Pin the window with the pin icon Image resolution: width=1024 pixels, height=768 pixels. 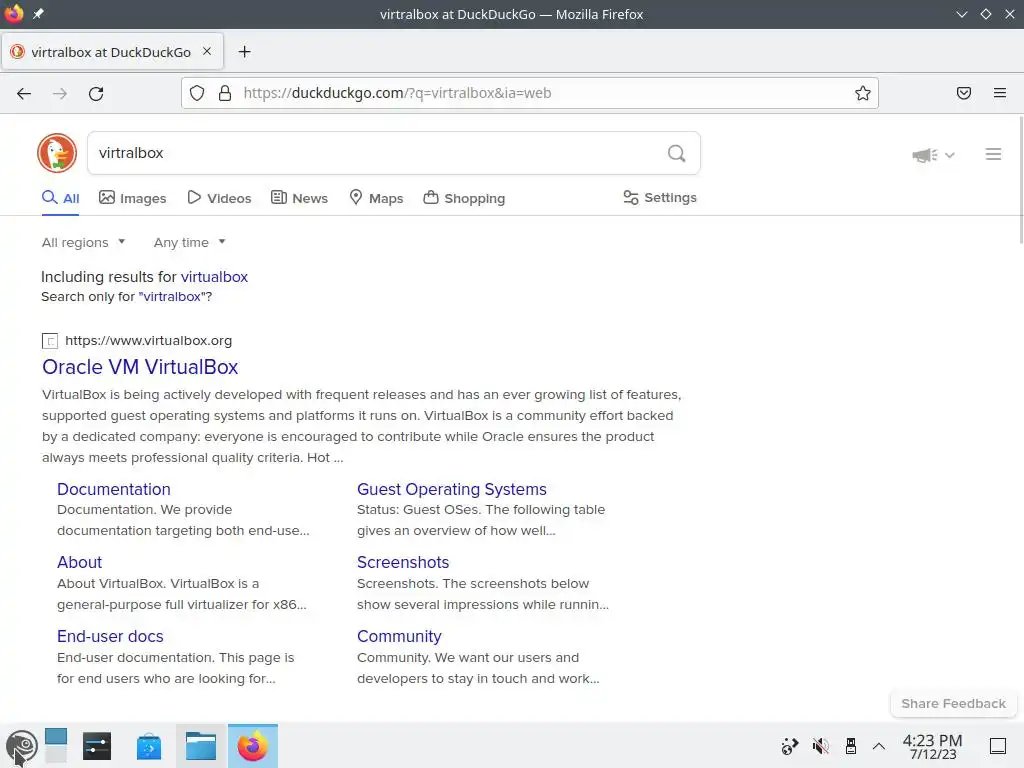(x=39, y=14)
